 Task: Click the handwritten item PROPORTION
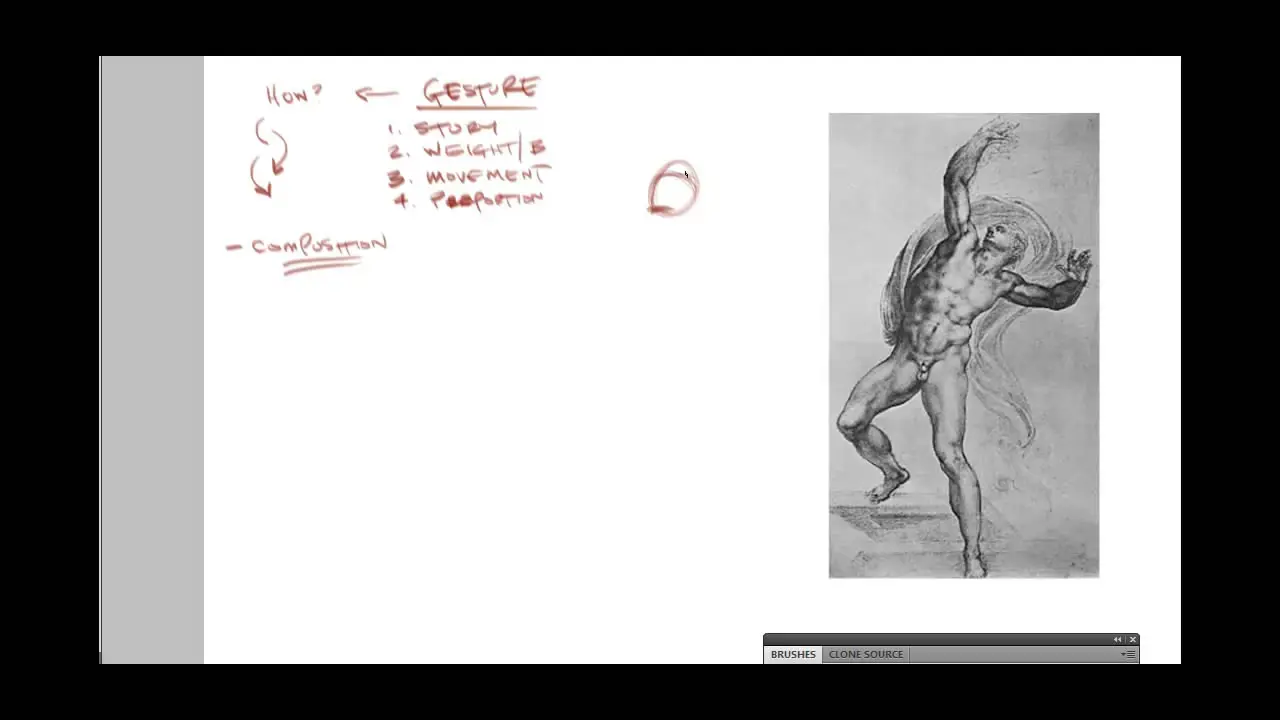click(x=486, y=199)
